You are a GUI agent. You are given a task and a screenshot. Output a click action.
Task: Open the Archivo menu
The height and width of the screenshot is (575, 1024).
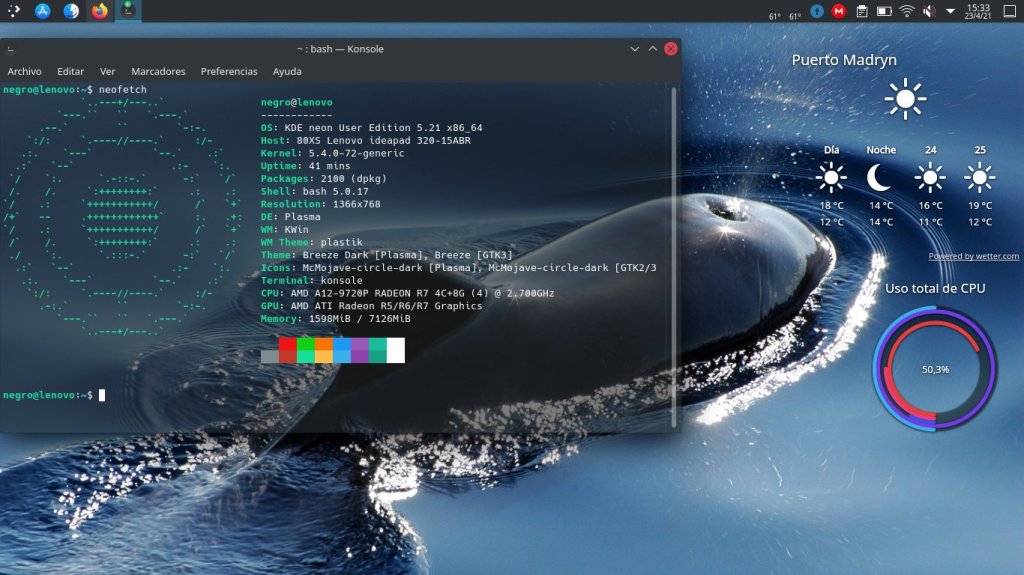24,71
